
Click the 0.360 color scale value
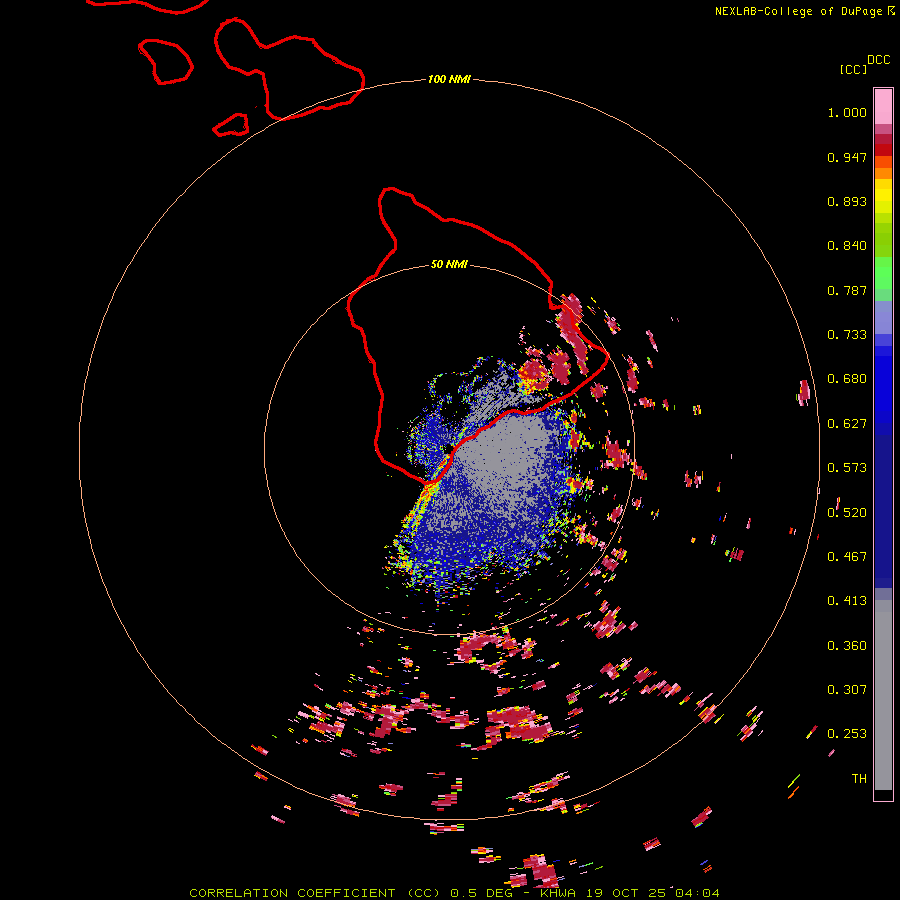(x=847, y=646)
